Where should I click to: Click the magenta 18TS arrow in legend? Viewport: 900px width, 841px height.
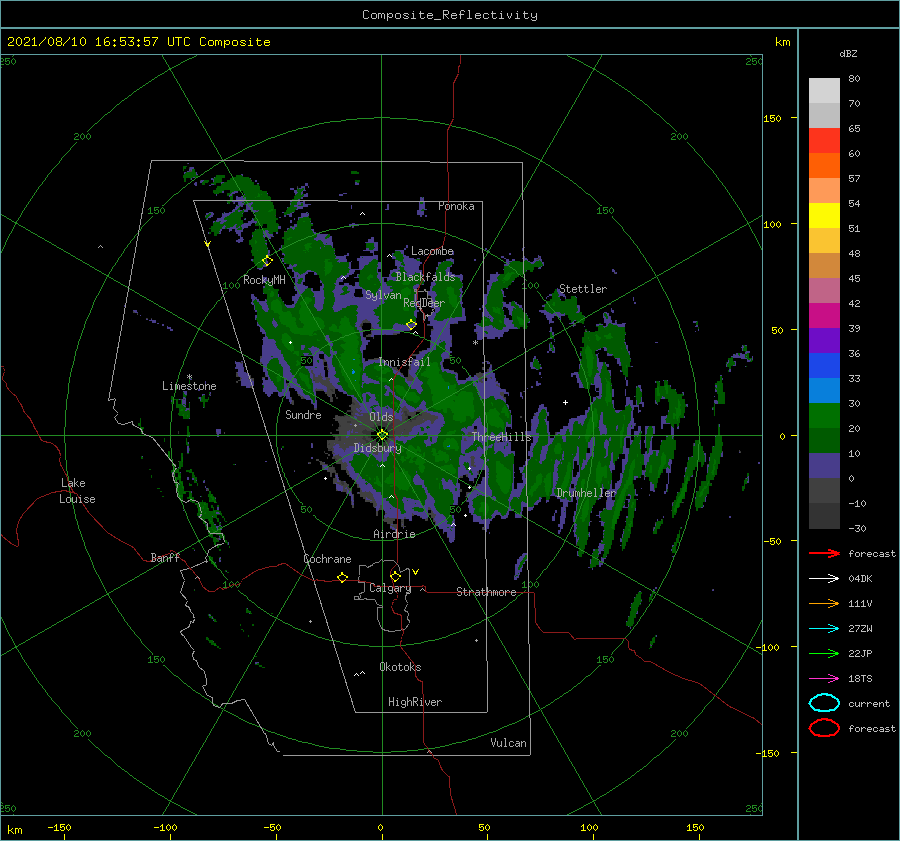[824, 679]
